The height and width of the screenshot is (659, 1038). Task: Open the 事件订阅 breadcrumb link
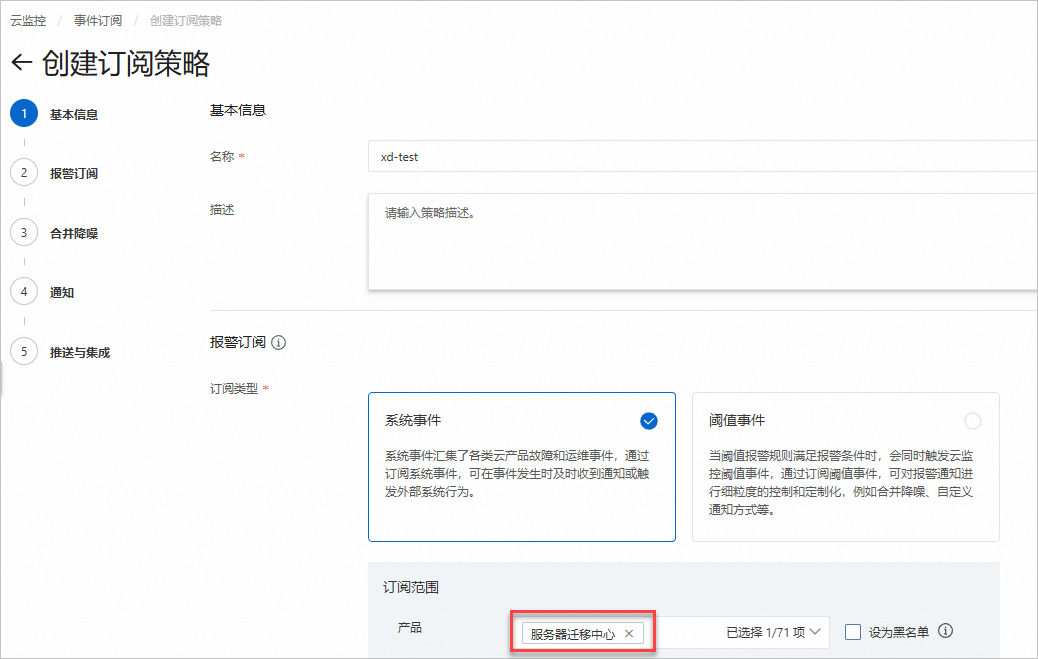click(x=98, y=21)
